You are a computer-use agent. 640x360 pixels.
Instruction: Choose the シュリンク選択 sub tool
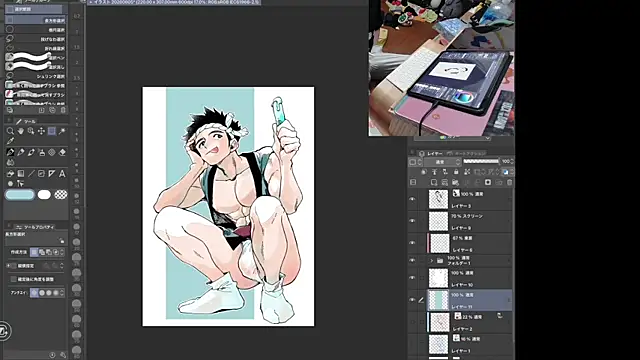pyautogui.click(x=36, y=76)
